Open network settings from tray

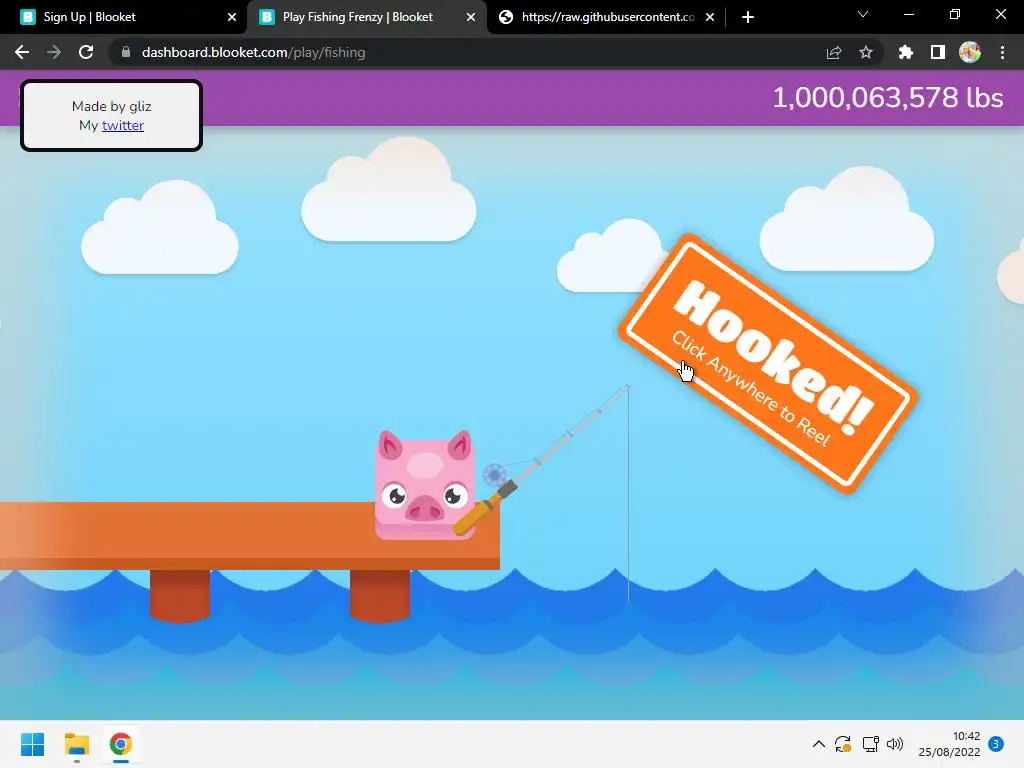point(870,744)
